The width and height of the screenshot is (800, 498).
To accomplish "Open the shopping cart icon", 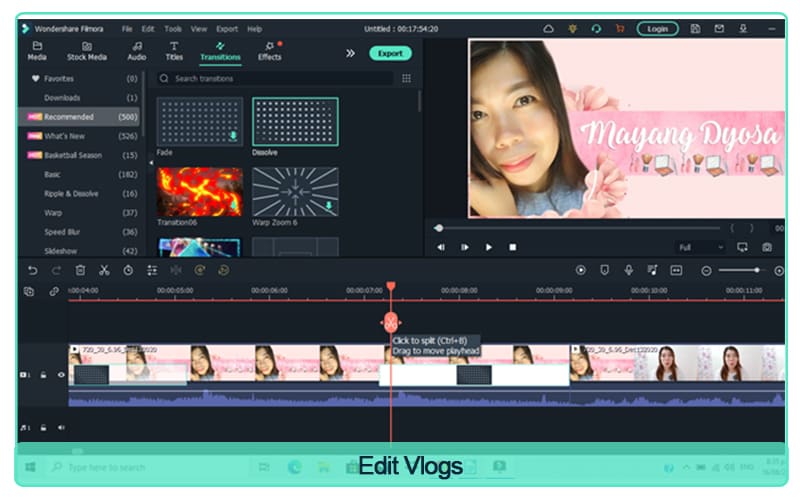I will point(620,29).
